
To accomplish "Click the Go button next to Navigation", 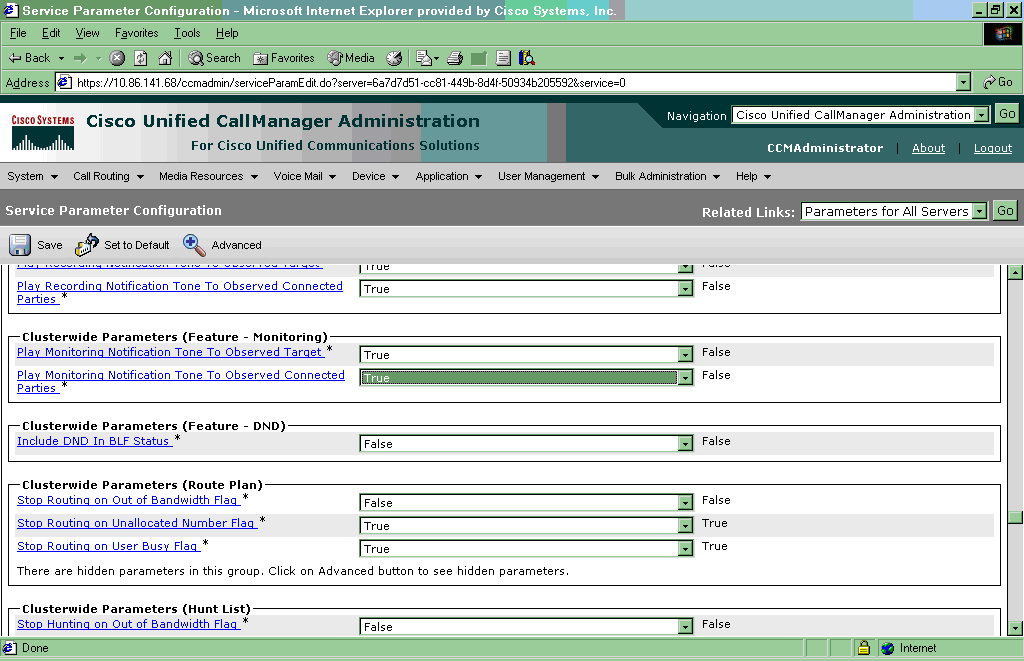I will coord(1007,114).
